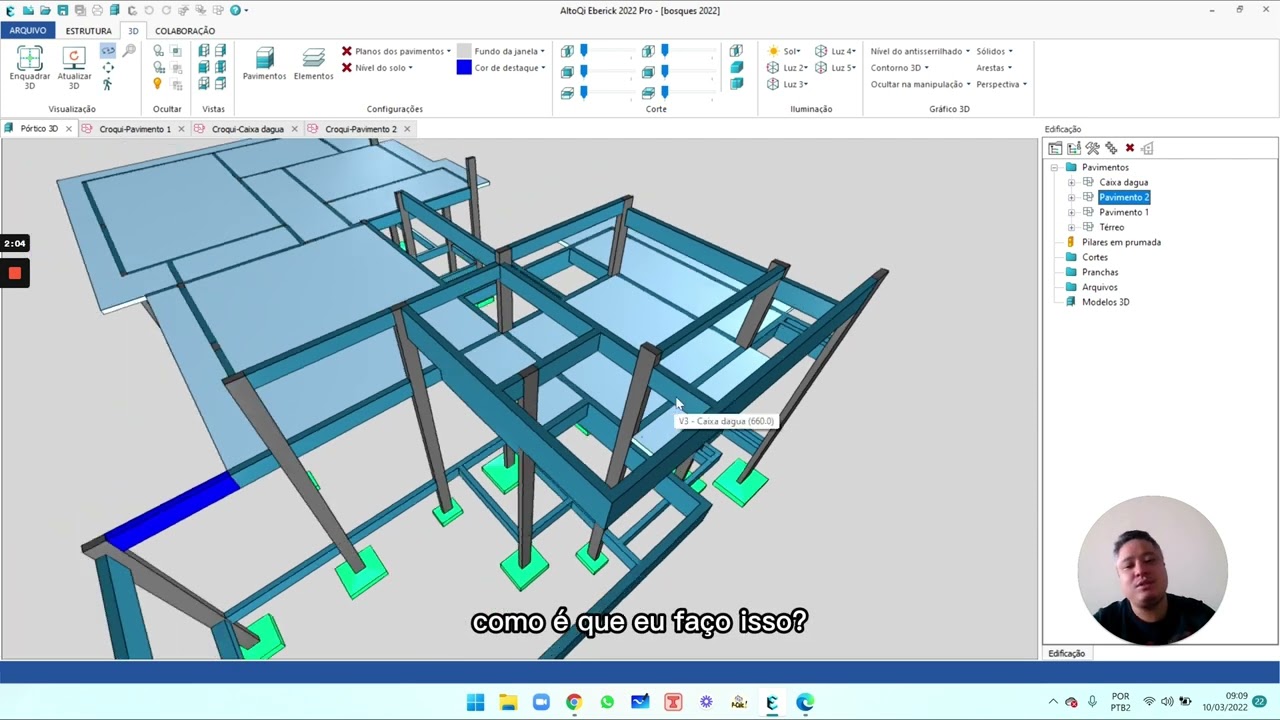This screenshot has height=720, width=1280.
Task: Expand the Caixa dagua tree node
Action: click(1071, 183)
